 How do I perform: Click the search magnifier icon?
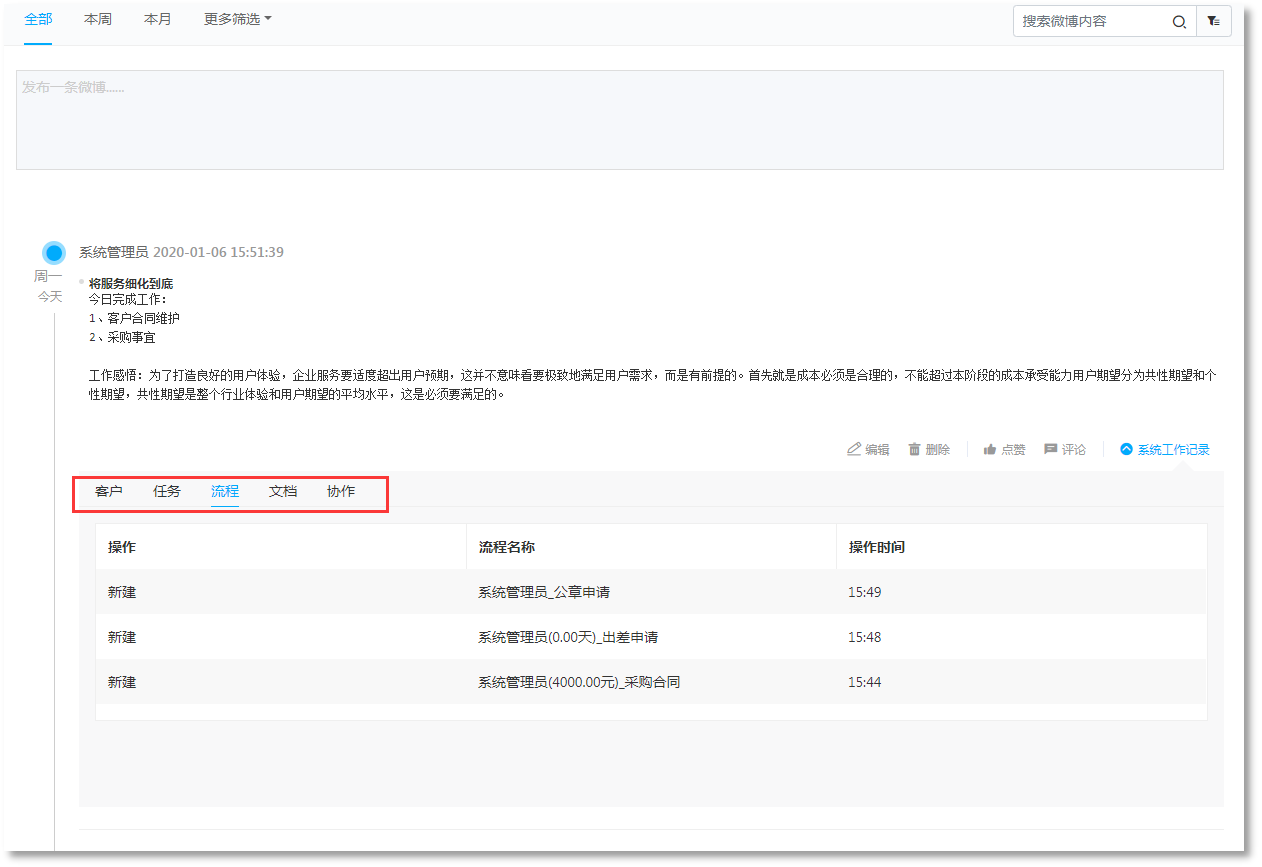(x=1179, y=21)
